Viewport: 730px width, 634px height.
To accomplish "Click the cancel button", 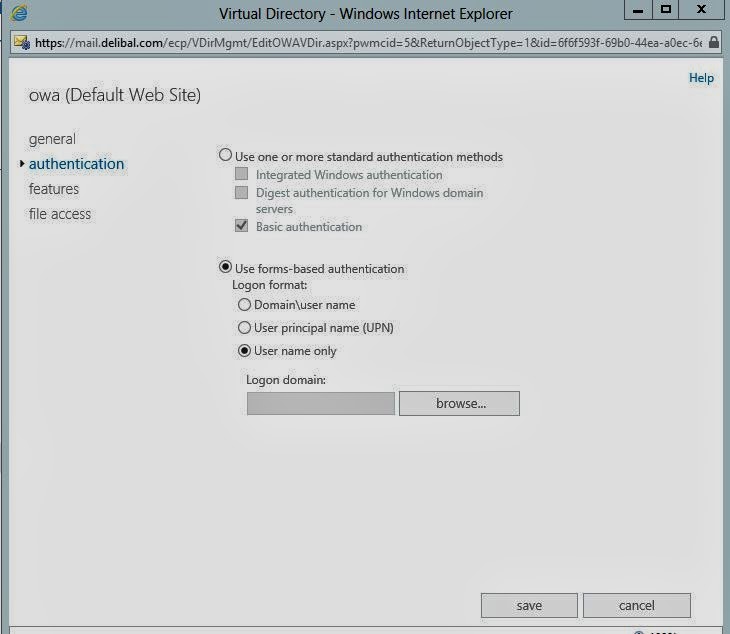I will [636, 605].
